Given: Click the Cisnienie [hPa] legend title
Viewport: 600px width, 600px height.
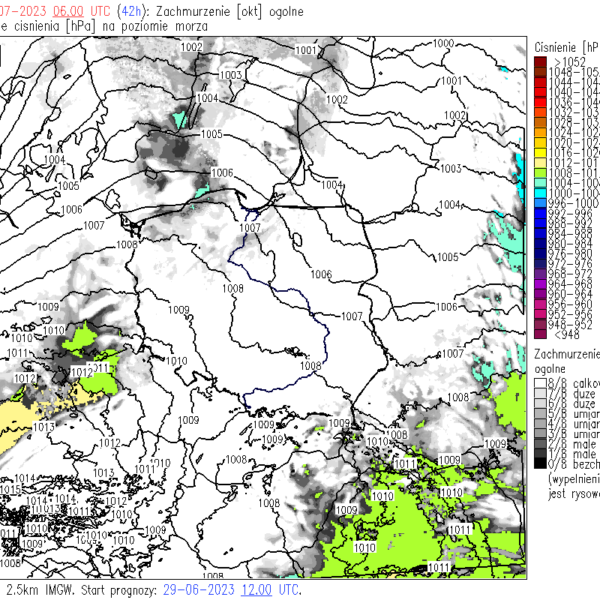Looking at the screenshot, I should click(x=566, y=46).
